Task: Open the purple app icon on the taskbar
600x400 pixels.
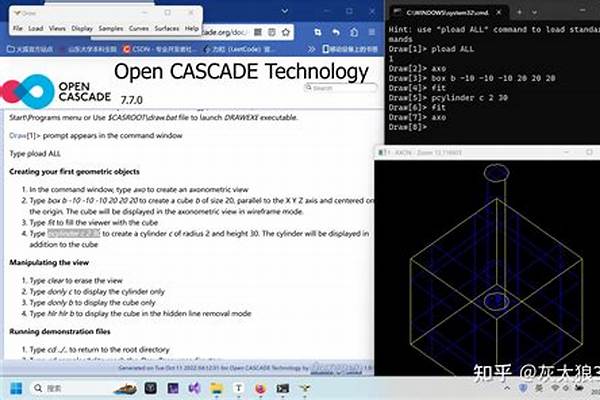Action: (x=173, y=389)
